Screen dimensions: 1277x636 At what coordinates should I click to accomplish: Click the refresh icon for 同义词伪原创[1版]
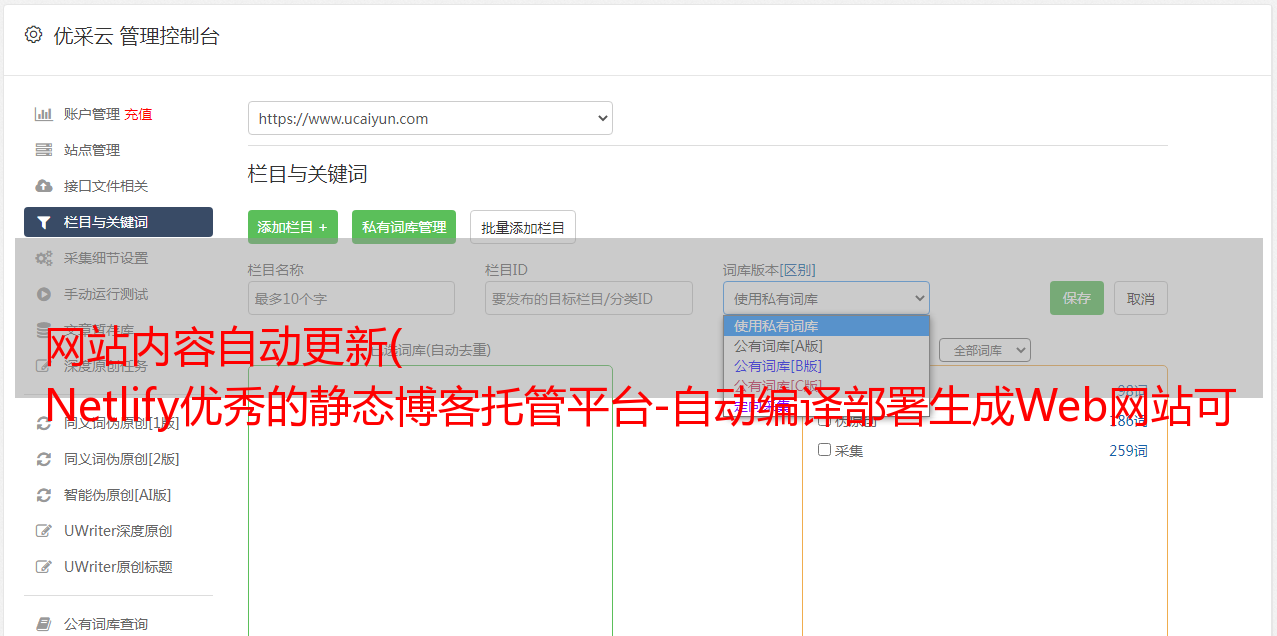(43, 423)
